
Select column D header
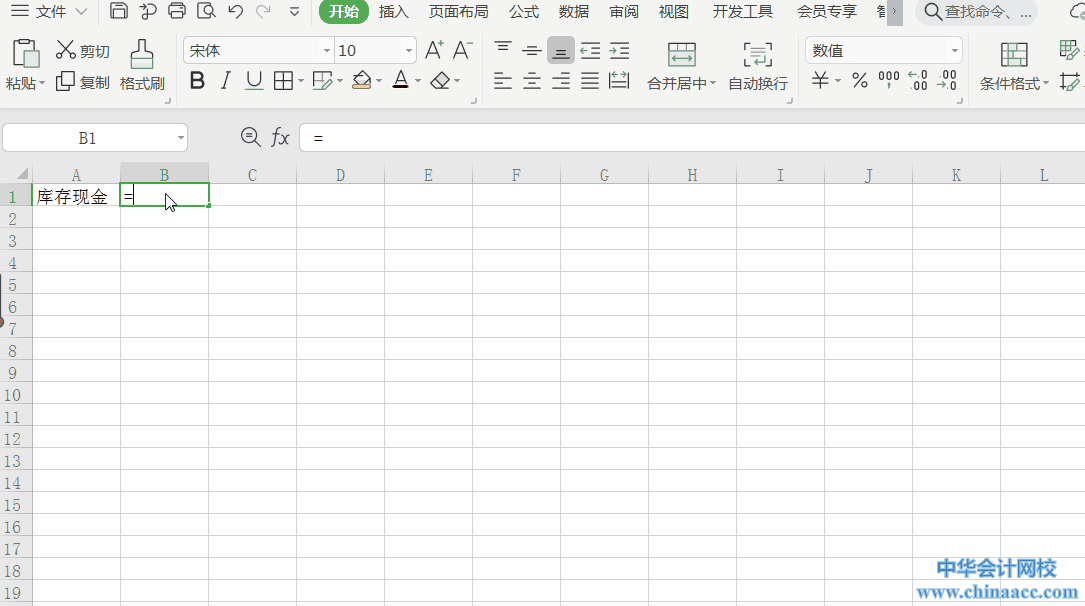(x=340, y=174)
